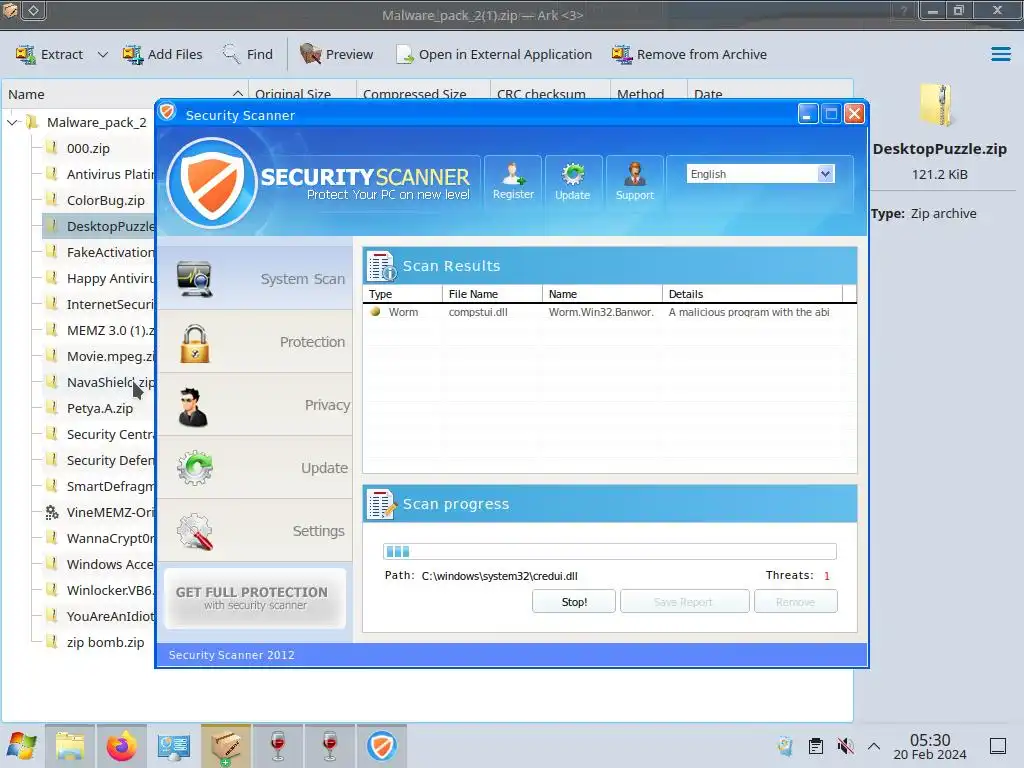1024x768 pixels.
Task: Click the Ark package icon in taskbar
Action: pos(226,746)
